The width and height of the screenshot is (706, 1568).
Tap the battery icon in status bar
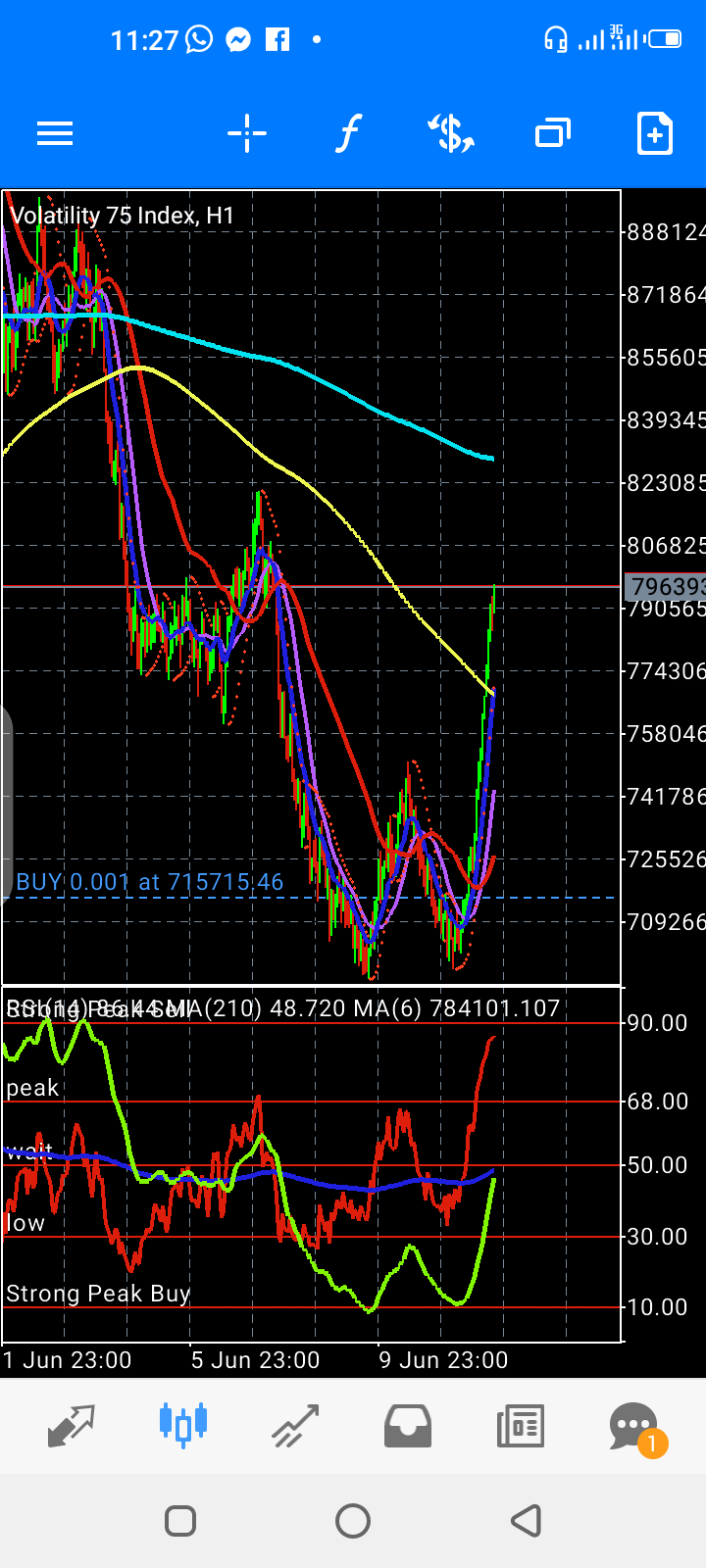[665, 39]
